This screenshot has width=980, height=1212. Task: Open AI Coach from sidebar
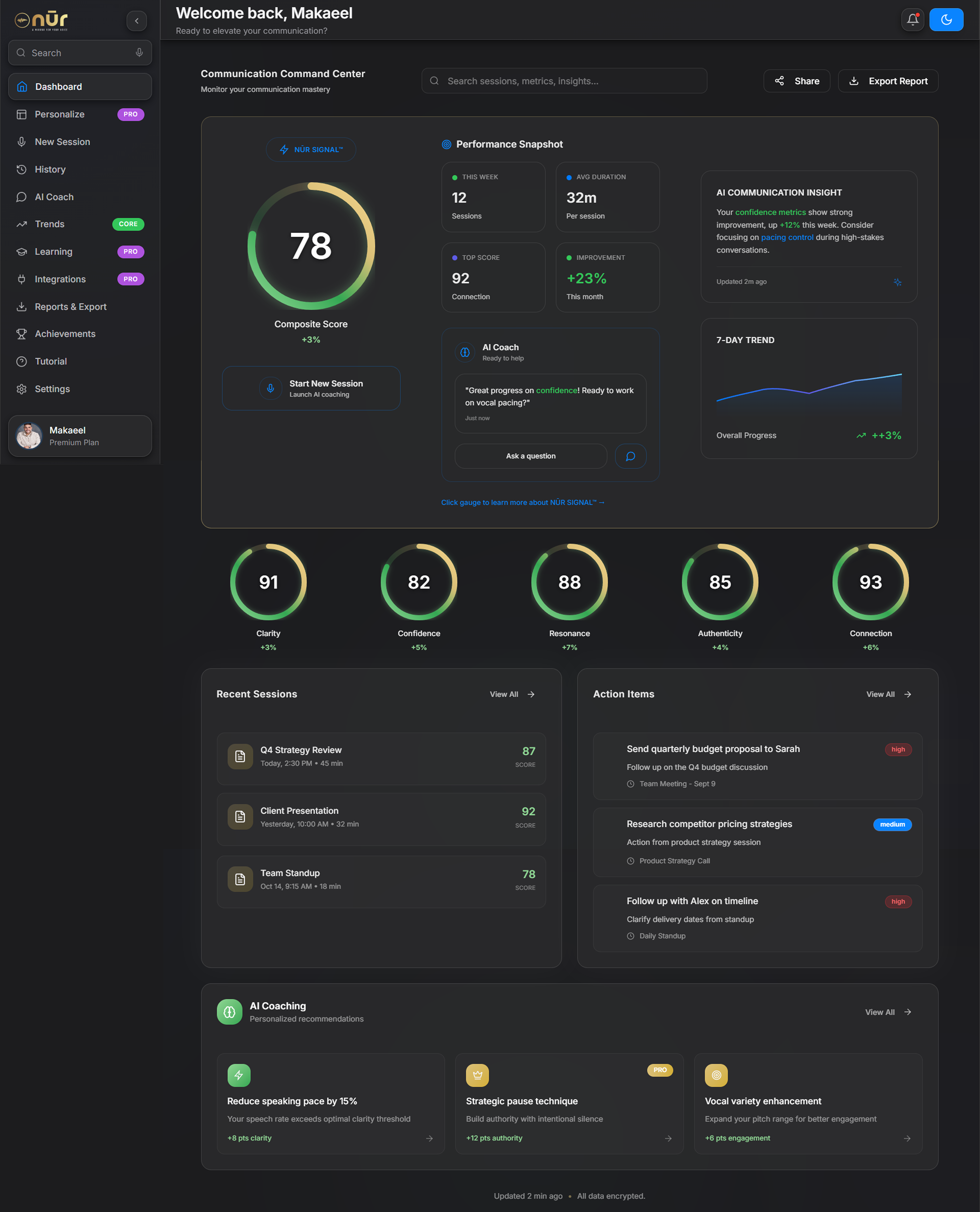pyautogui.click(x=54, y=197)
